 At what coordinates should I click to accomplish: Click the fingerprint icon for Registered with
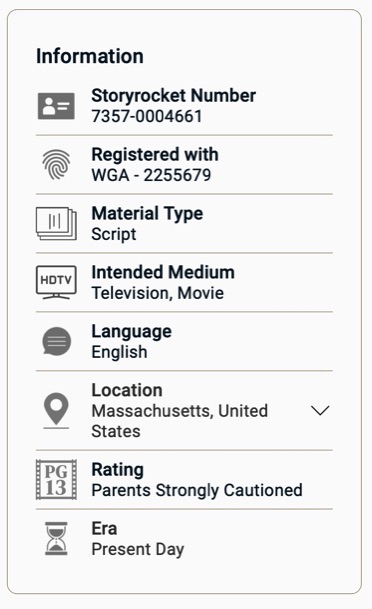(56, 165)
